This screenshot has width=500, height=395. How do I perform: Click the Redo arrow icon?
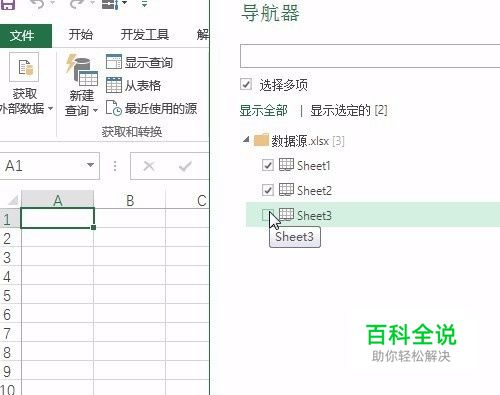[77, 4]
